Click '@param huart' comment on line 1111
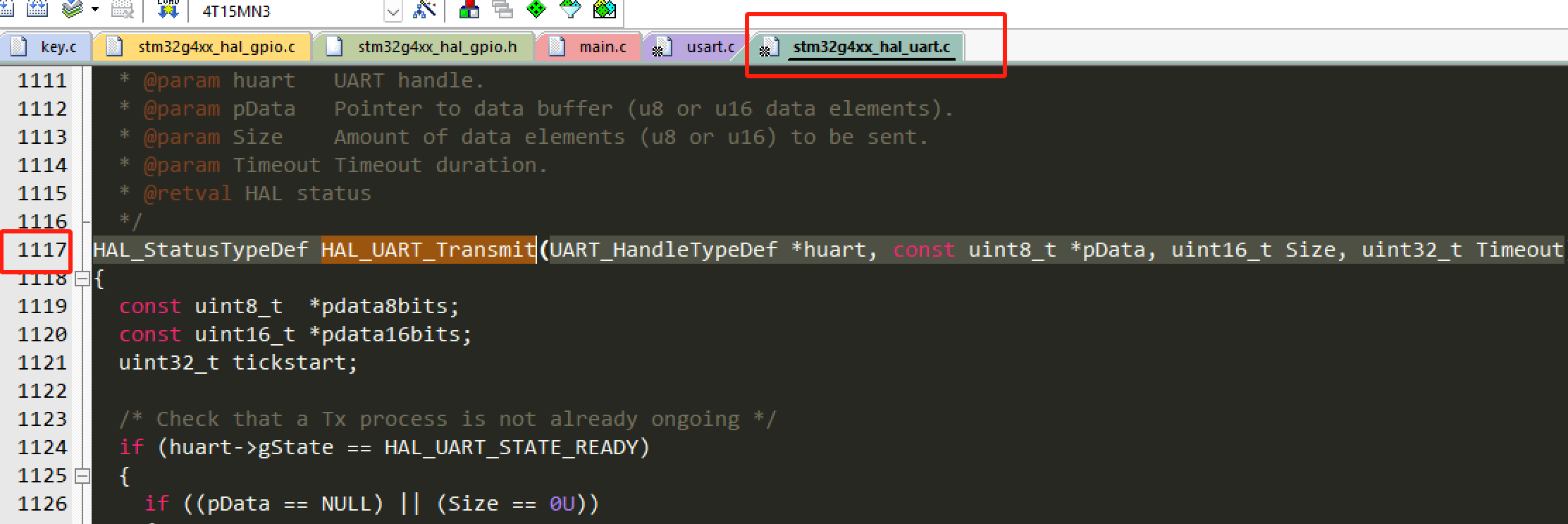This screenshot has width=1568, height=524. tap(219, 80)
